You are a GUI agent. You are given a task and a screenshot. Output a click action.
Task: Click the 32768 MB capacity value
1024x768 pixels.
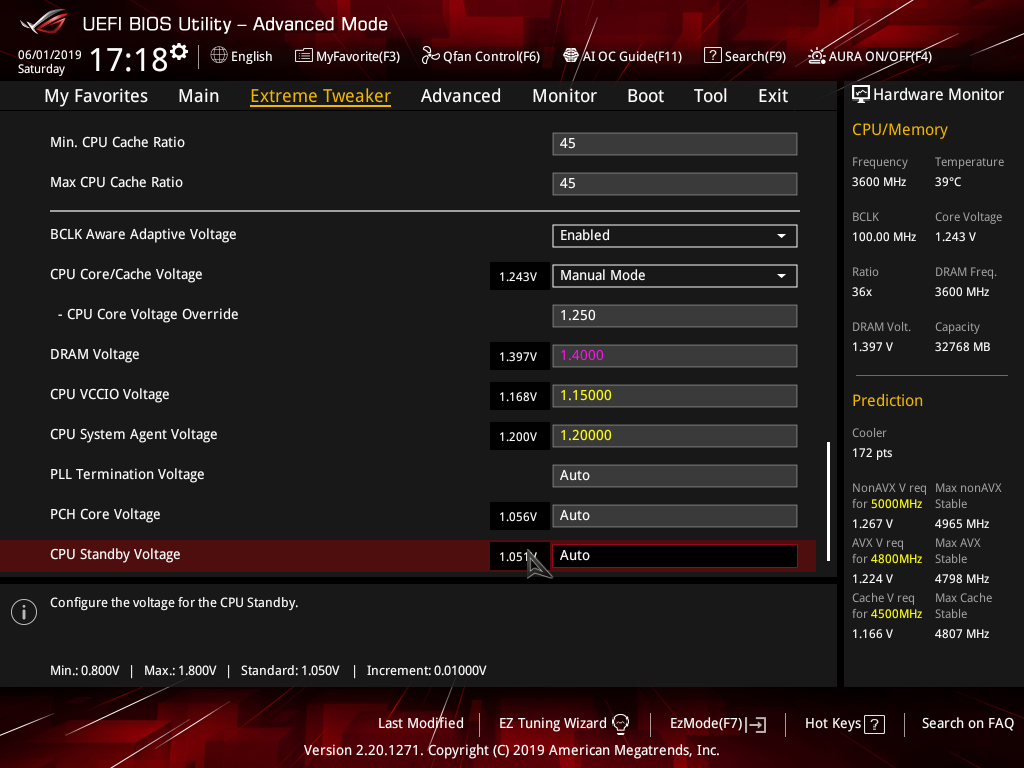click(962, 347)
